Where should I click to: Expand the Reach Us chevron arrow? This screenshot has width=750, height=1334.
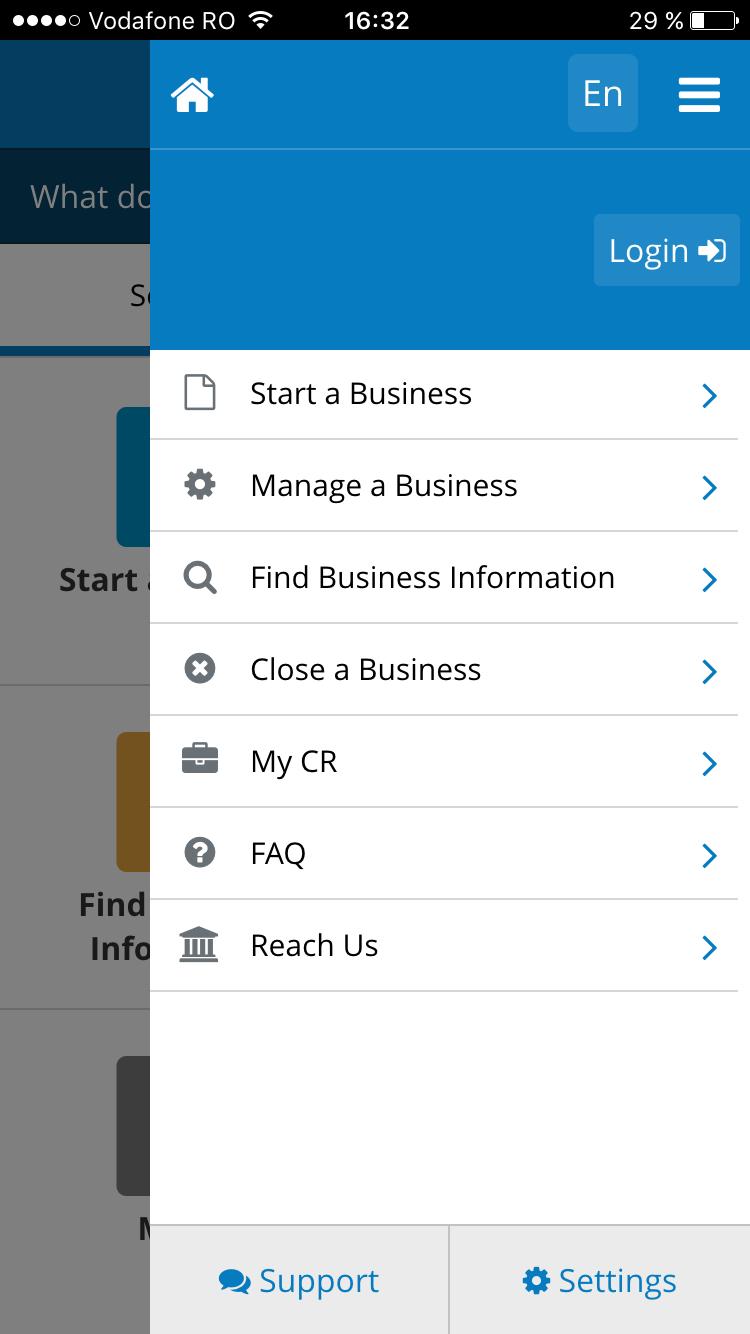709,947
